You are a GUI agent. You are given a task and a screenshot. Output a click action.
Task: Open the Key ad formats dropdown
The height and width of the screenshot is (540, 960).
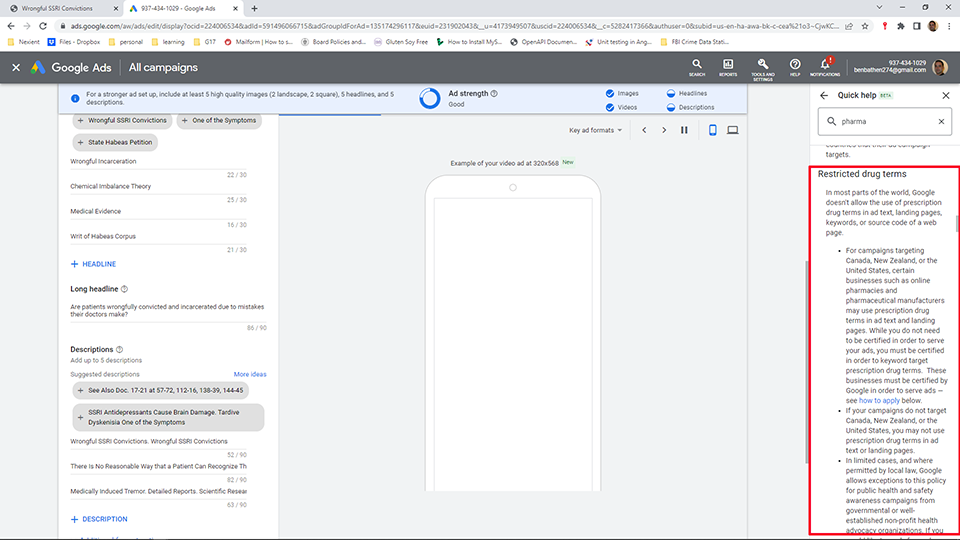(595, 130)
